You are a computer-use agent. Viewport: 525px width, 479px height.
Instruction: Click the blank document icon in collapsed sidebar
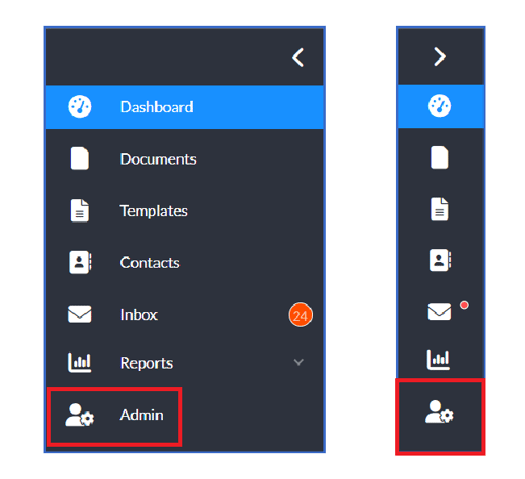click(440, 157)
